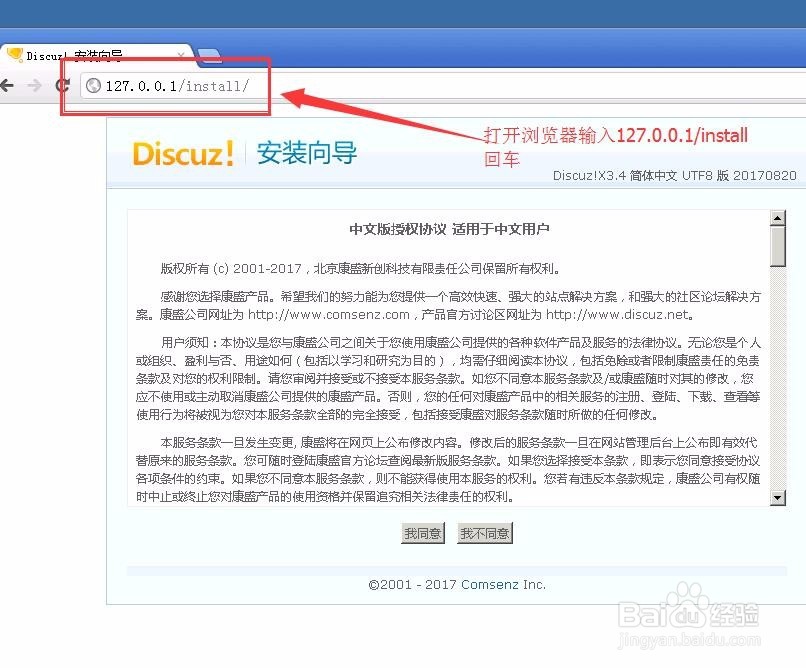This screenshot has width=806, height=668.
Task: Click the version text Discuz!X3.4 简体中文 UTF8 版
Action: [641, 176]
